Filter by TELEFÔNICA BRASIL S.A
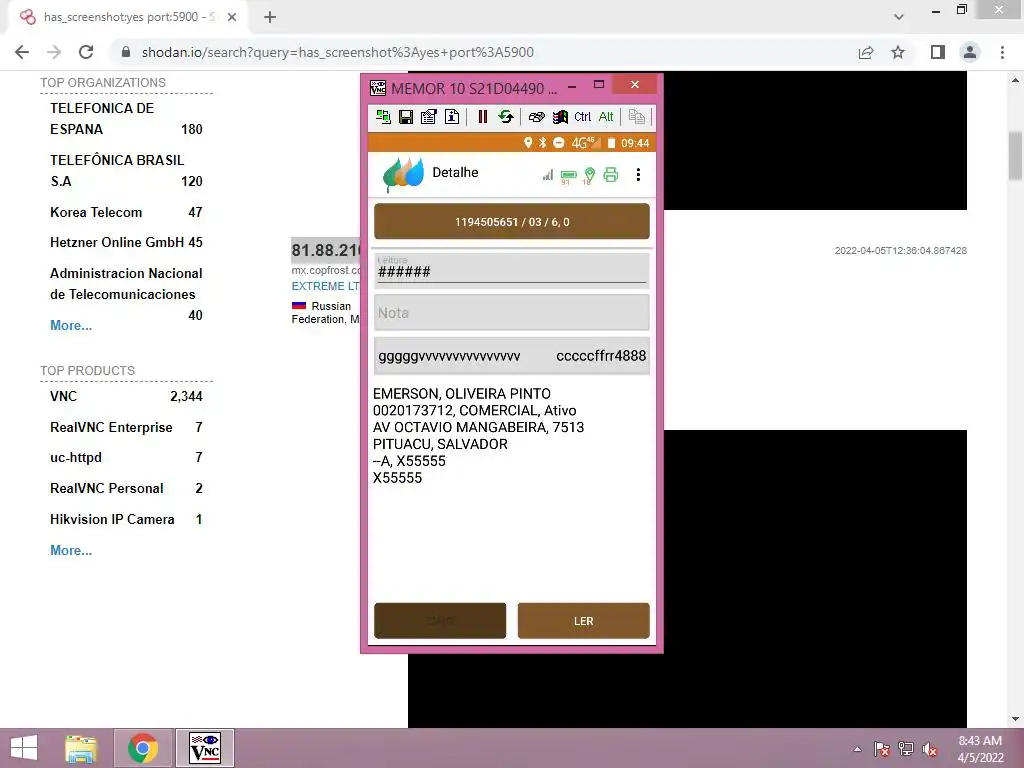 click(x=126, y=170)
